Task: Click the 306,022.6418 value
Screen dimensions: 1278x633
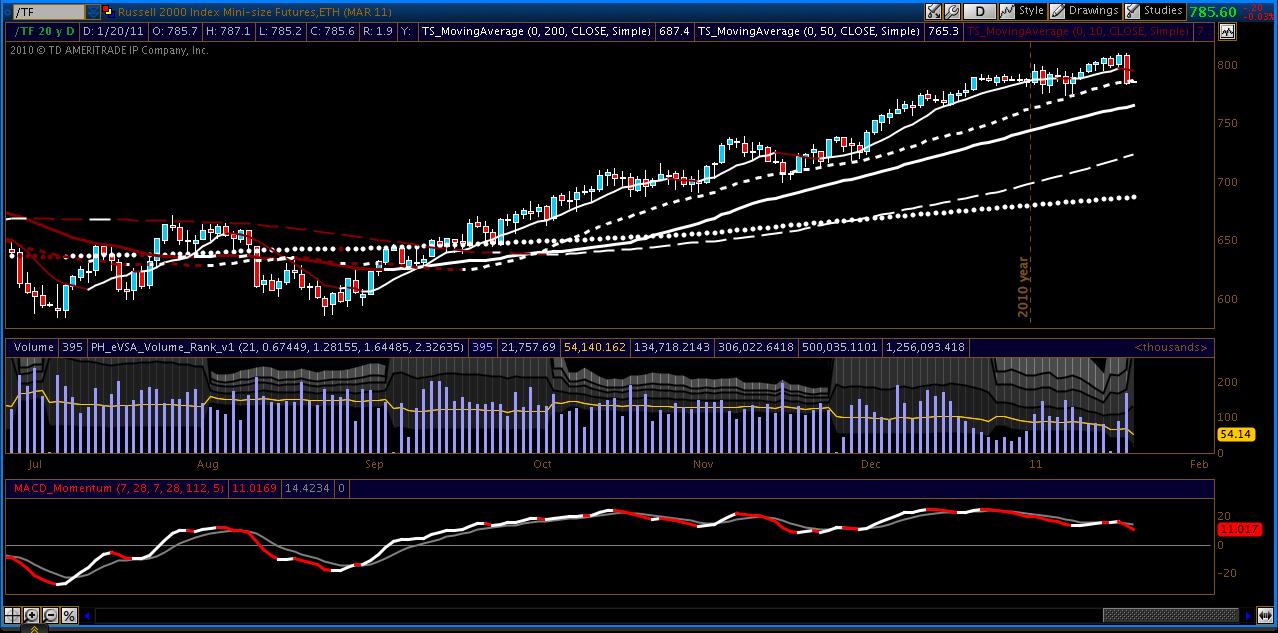Action: (755, 348)
